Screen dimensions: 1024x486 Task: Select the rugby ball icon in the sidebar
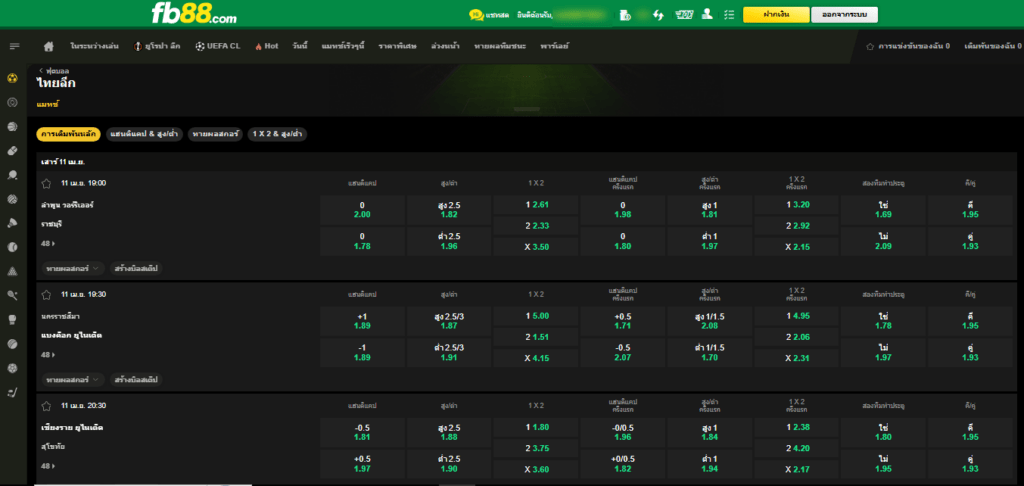coord(12,151)
